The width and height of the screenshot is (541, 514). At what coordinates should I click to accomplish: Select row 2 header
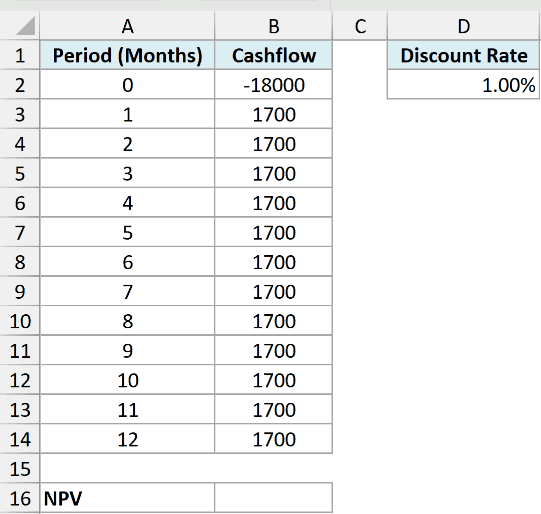(20, 85)
